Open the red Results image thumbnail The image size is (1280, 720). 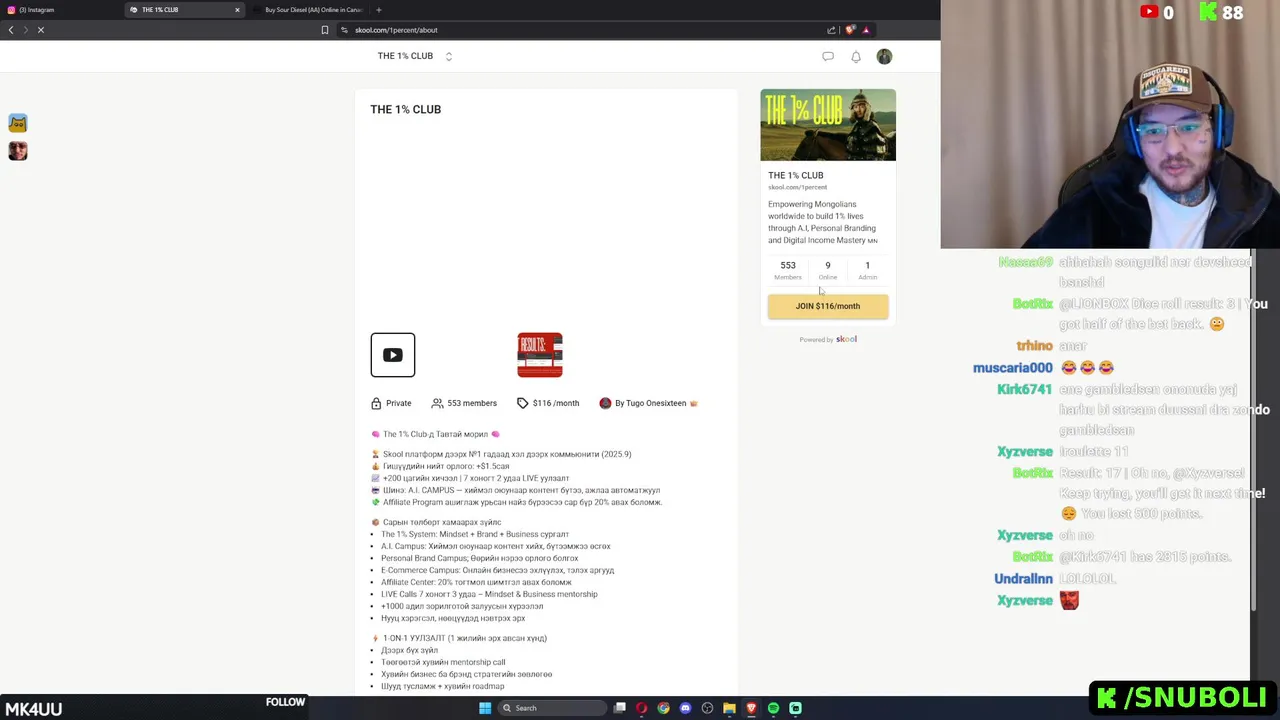[540, 355]
